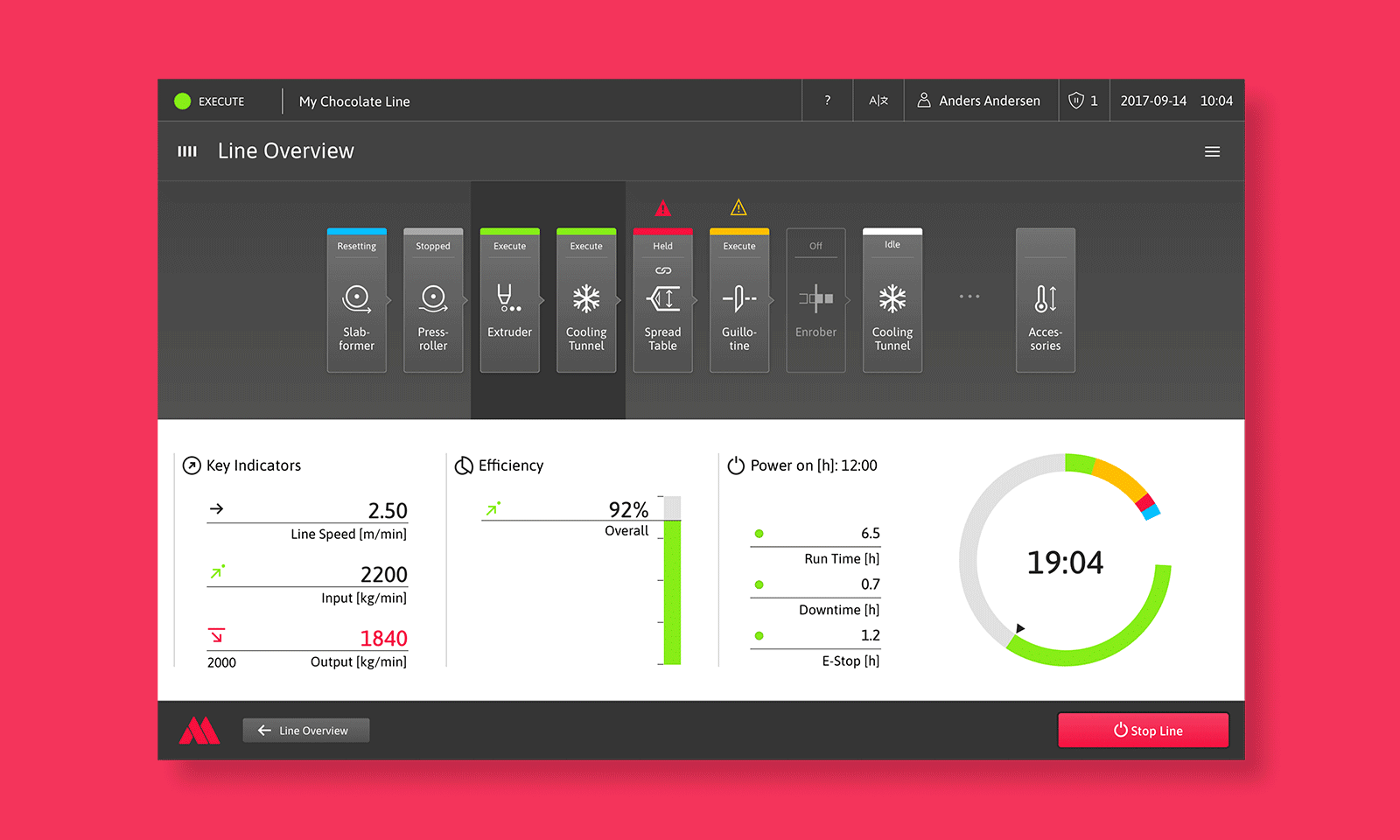
Task: Select the Enrober machine tile
Action: 815,301
